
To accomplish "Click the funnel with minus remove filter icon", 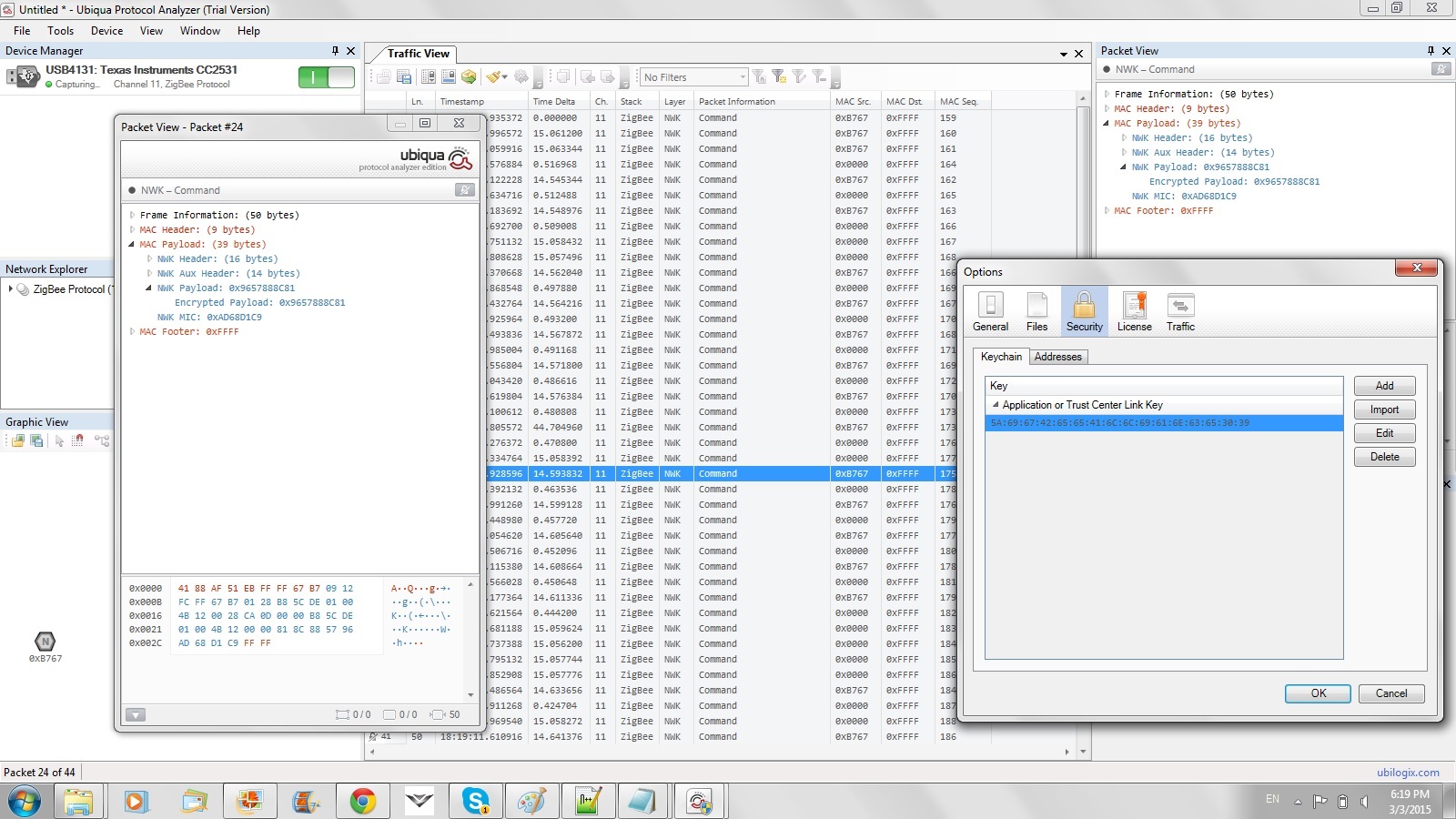I will click(819, 77).
